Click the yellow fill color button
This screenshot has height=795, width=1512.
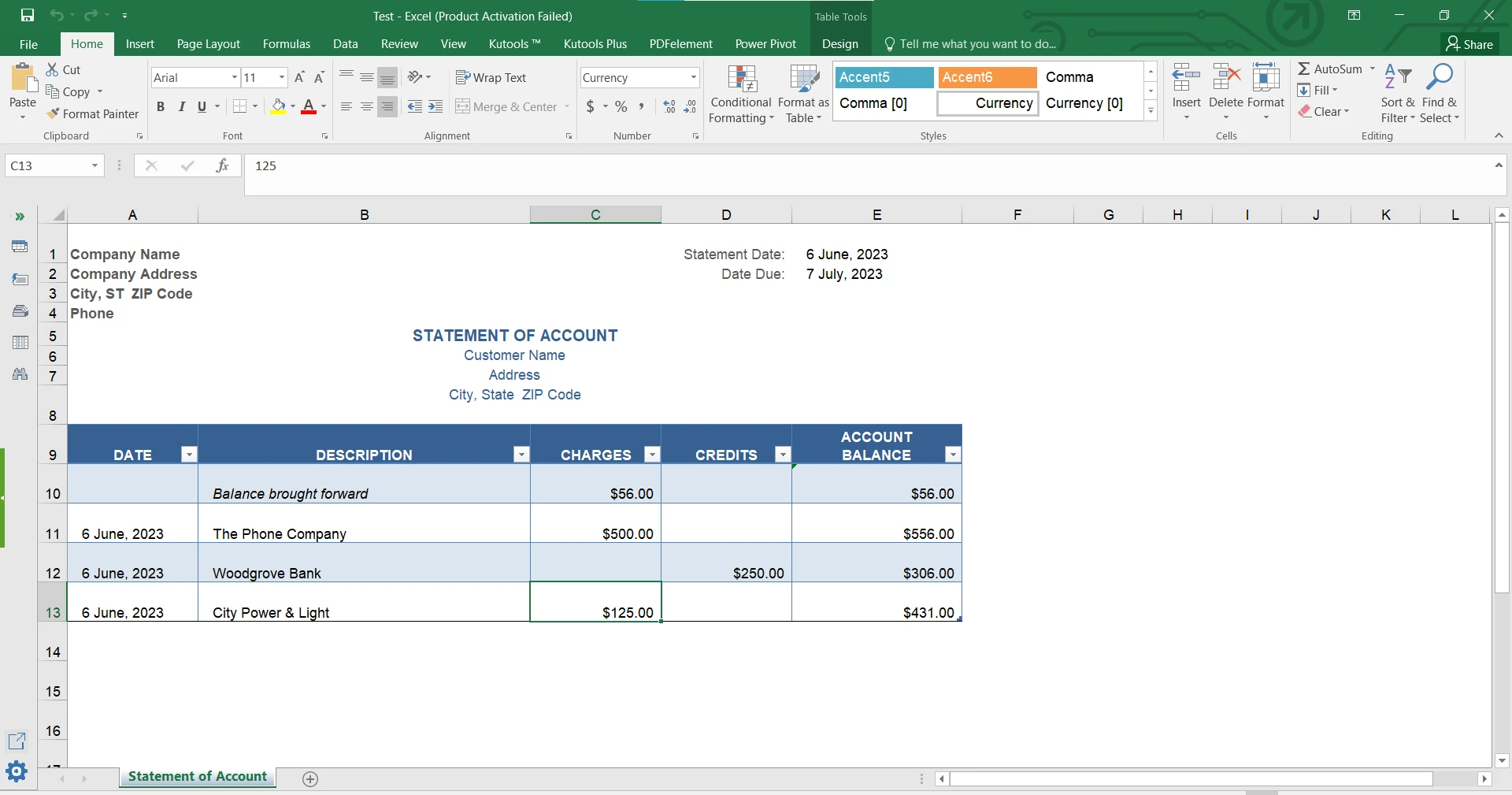[x=278, y=107]
